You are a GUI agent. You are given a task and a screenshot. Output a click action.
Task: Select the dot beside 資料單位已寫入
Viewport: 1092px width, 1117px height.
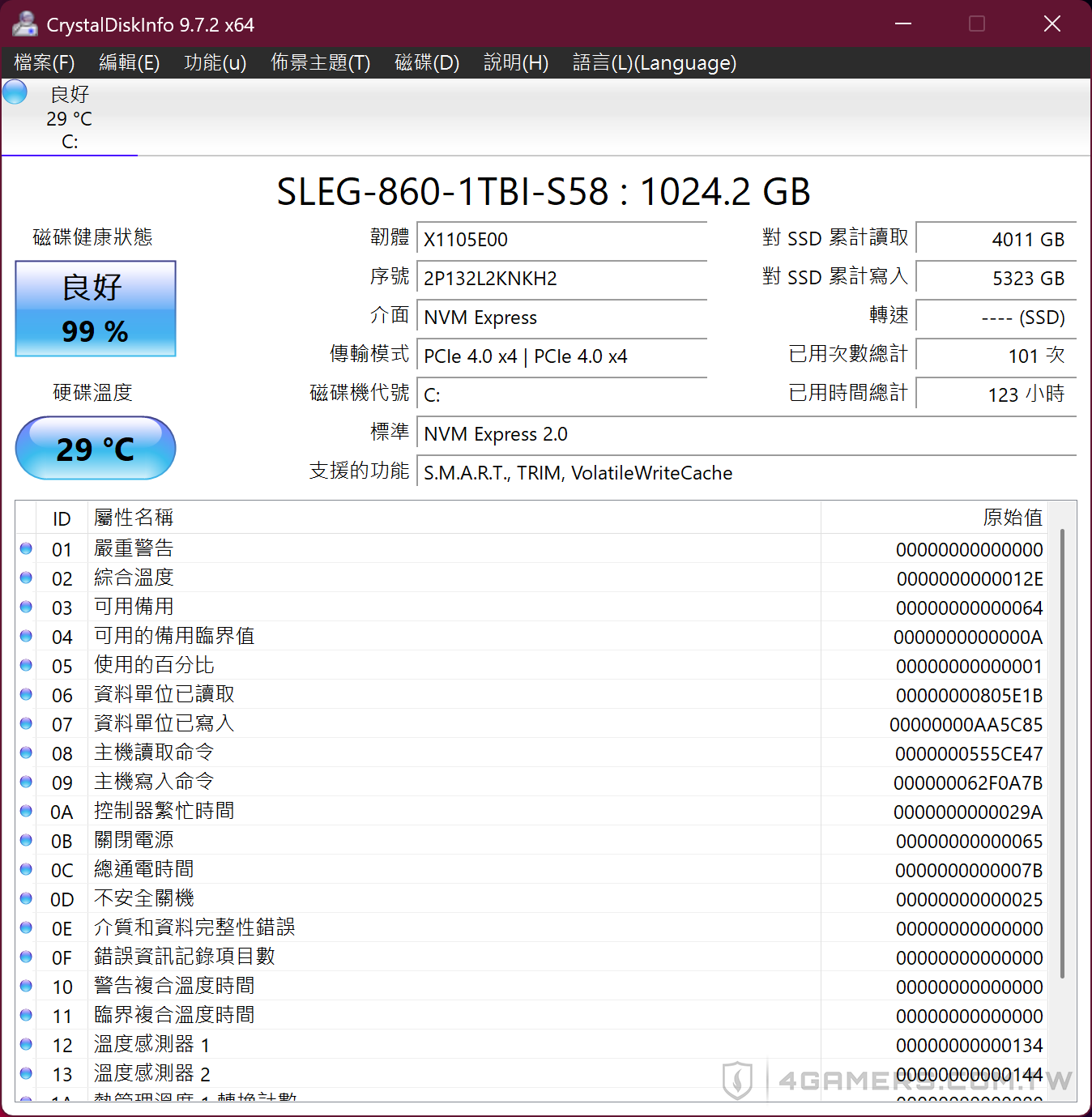tap(25, 723)
